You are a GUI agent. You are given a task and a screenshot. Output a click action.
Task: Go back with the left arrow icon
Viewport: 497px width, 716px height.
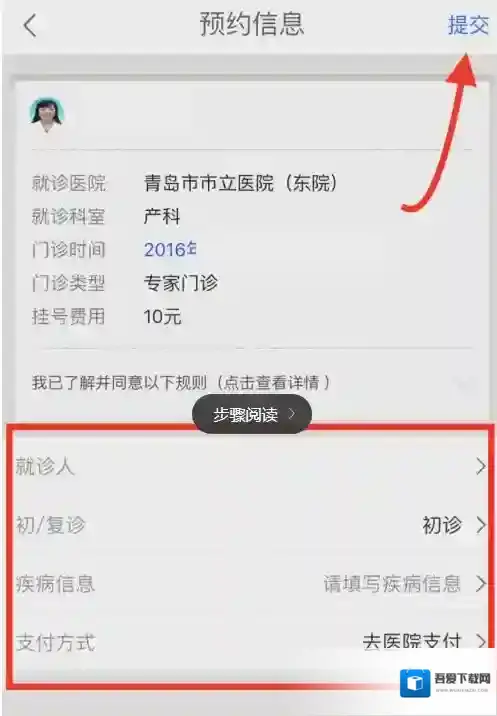[30, 25]
